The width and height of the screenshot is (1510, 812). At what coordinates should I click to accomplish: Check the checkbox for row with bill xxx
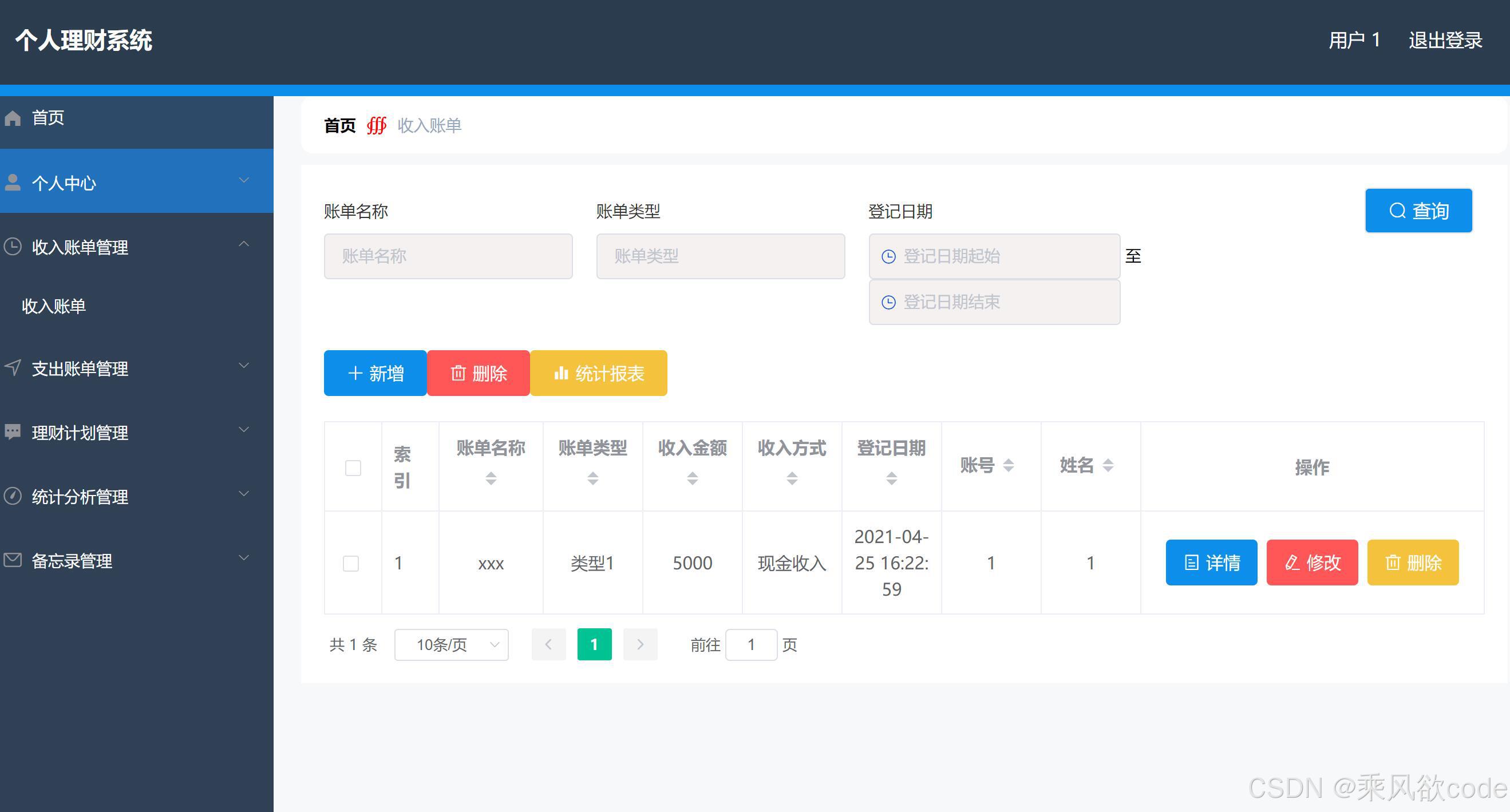click(352, 563)
